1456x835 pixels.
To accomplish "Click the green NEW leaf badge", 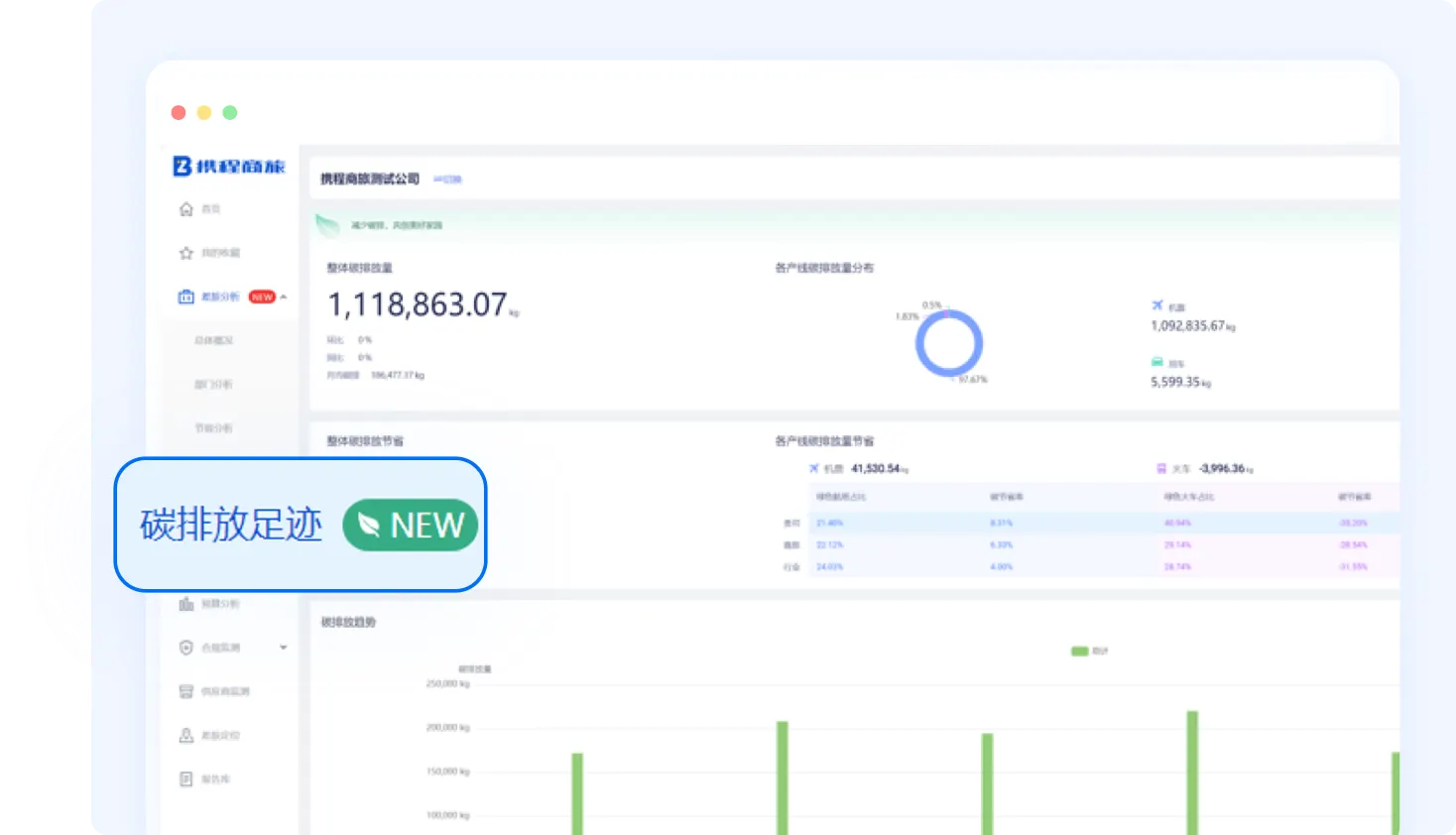I will coord(410,525).
